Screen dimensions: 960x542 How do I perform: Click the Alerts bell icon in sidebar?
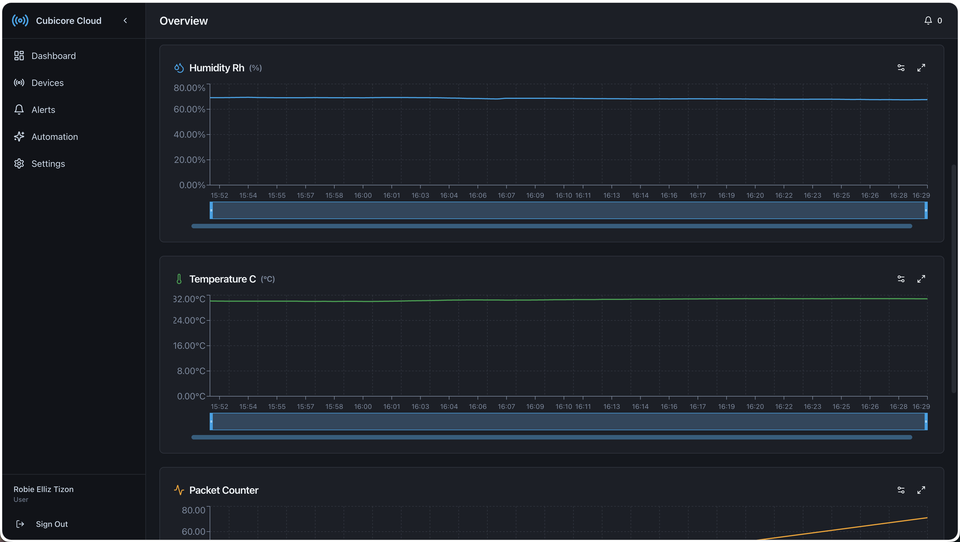click(x=19, y=110)
